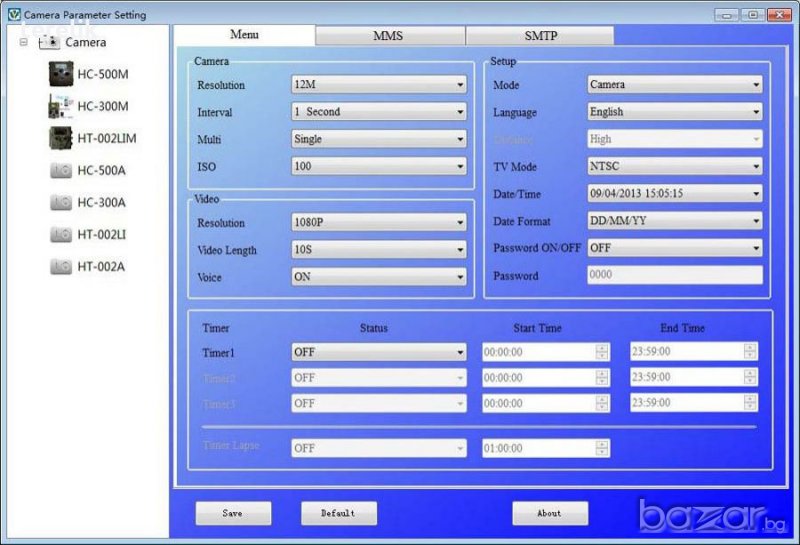The image size is (800, 545).
Task: Switch to the SMTP tab
Action: (x=540, y=36)
